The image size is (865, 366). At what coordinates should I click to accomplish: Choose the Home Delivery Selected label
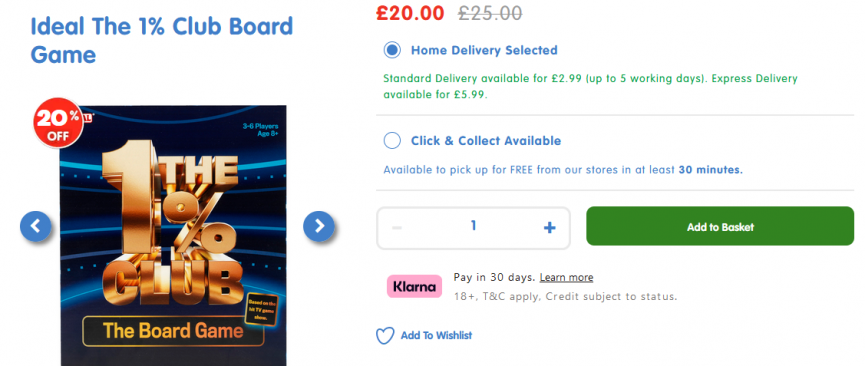click(484, 50)
